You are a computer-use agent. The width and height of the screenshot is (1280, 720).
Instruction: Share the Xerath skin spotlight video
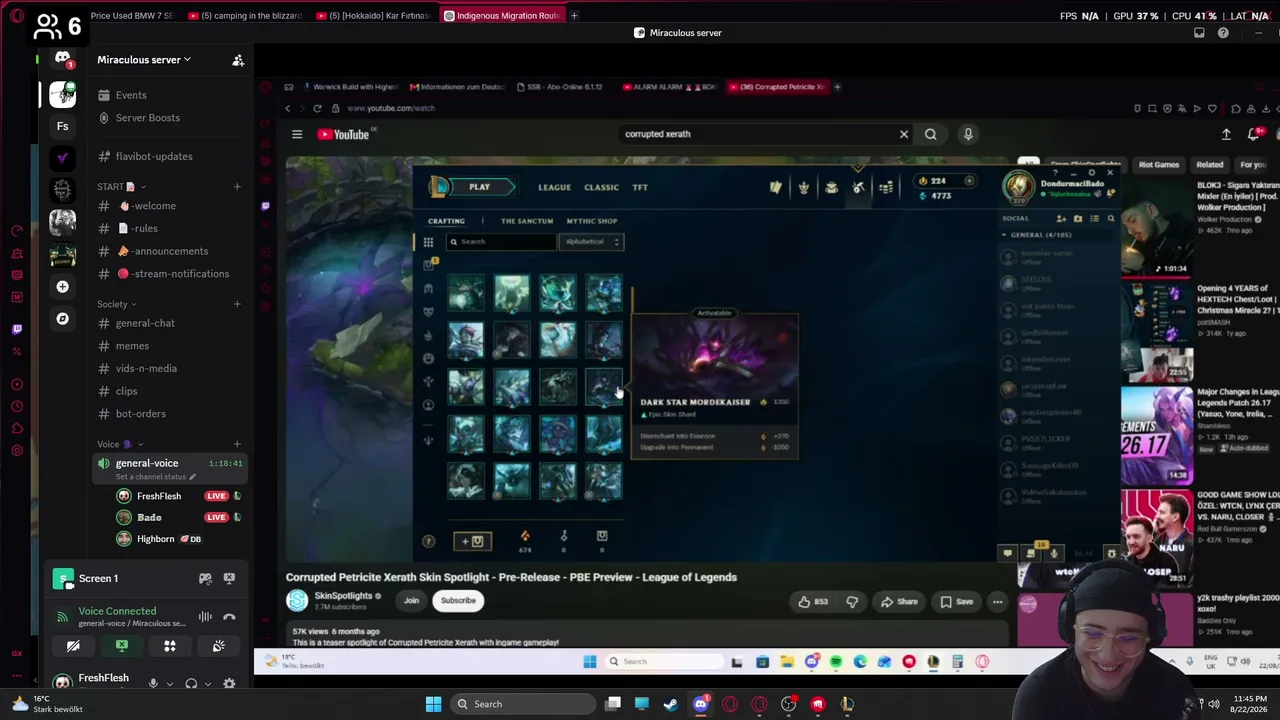click(x=898, y=601)
